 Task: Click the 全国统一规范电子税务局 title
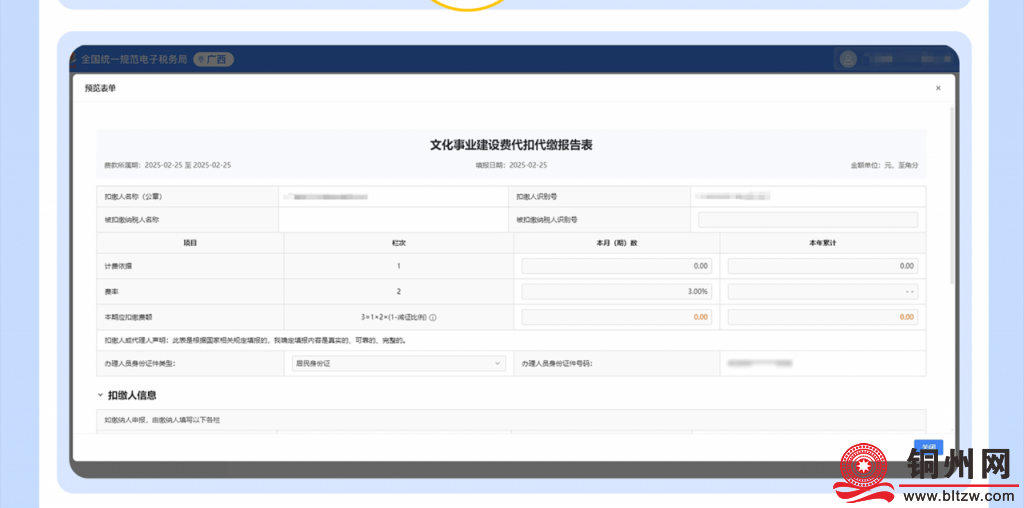click(x=133, y=59)
